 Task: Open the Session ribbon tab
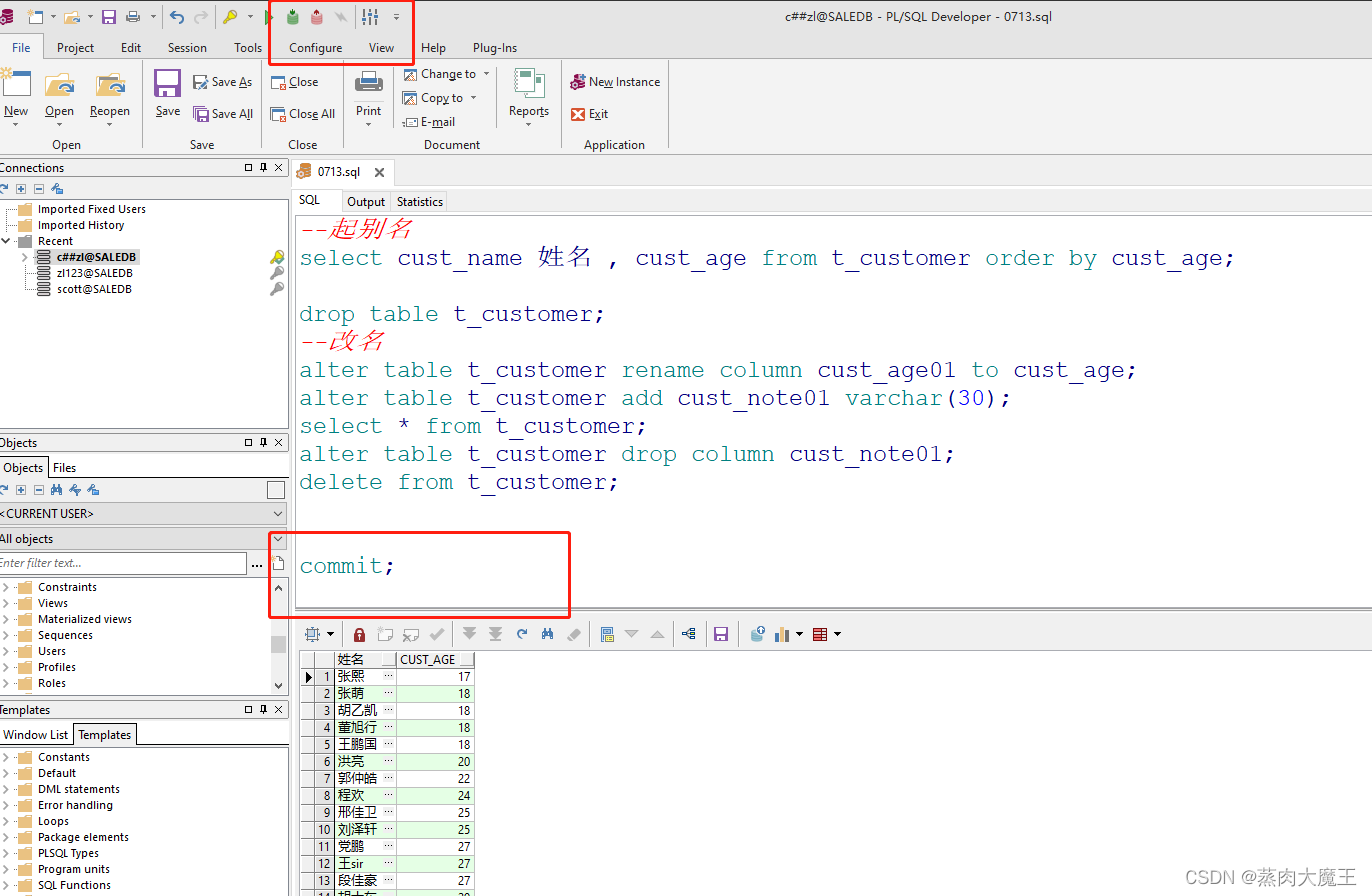[187, 47]
